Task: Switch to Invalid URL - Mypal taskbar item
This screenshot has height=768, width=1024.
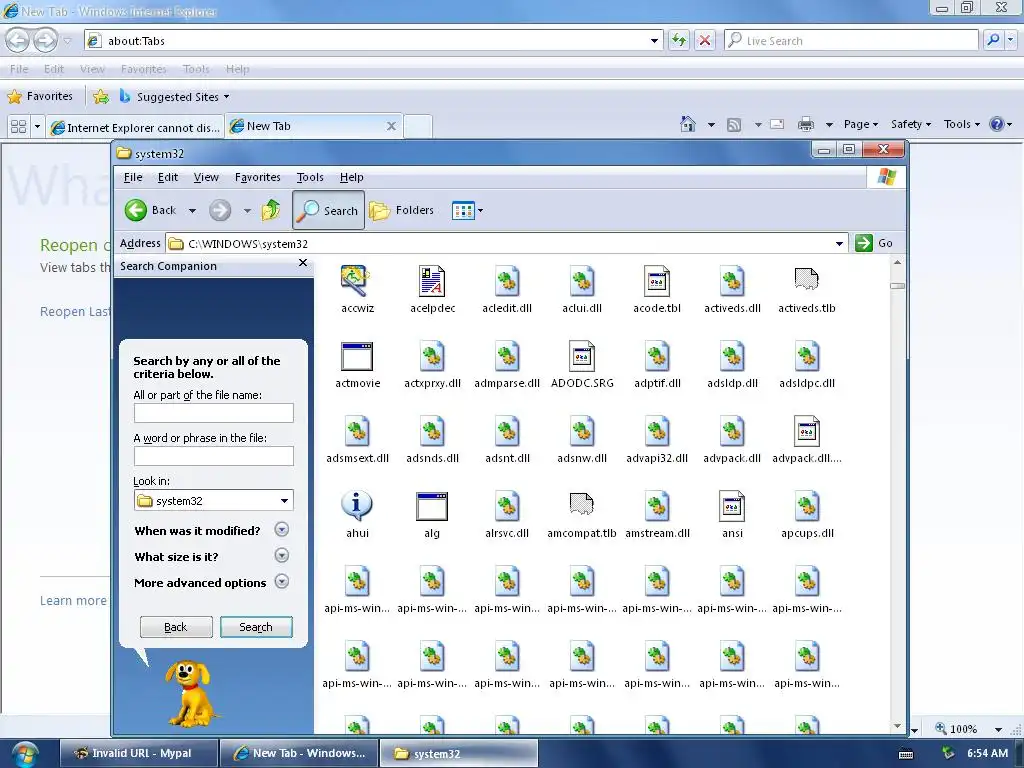Action: pos(138,753)
